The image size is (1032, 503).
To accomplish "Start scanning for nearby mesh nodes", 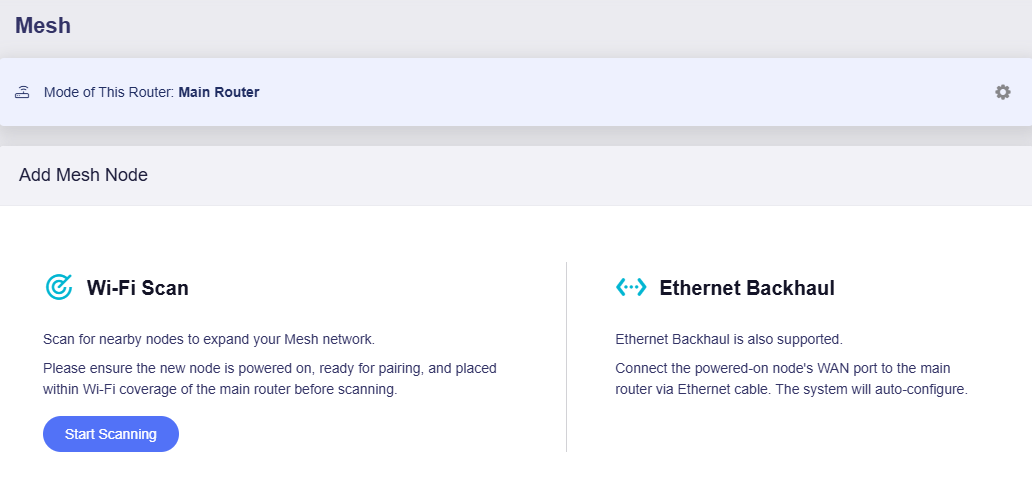I will [x=111, y=434].
